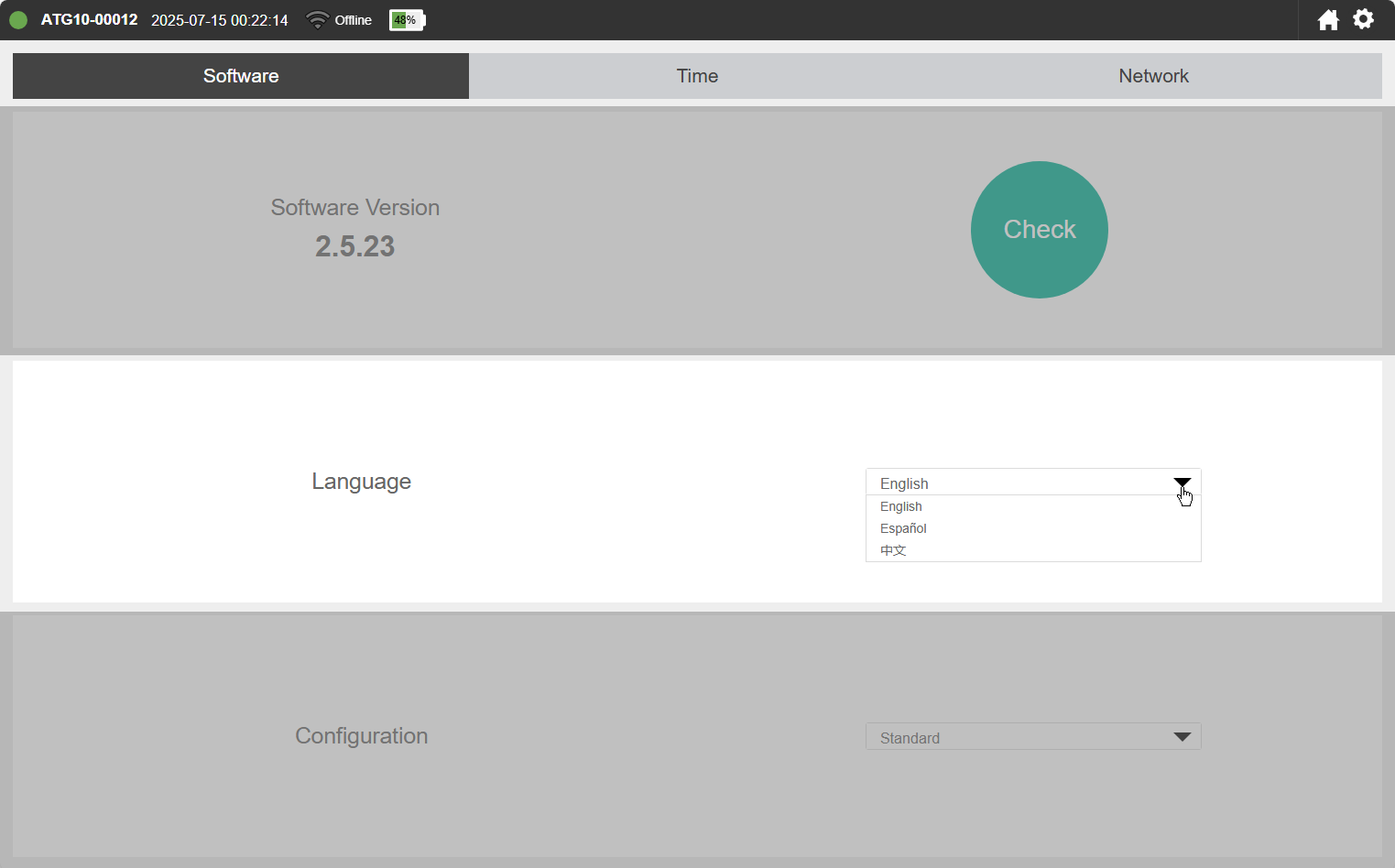Pick the English option in the open list

(901, 506)
